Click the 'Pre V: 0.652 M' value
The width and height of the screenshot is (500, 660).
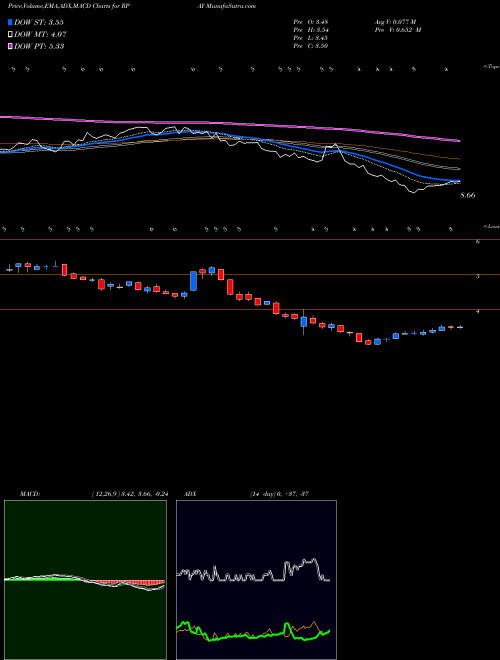[400, 30]
